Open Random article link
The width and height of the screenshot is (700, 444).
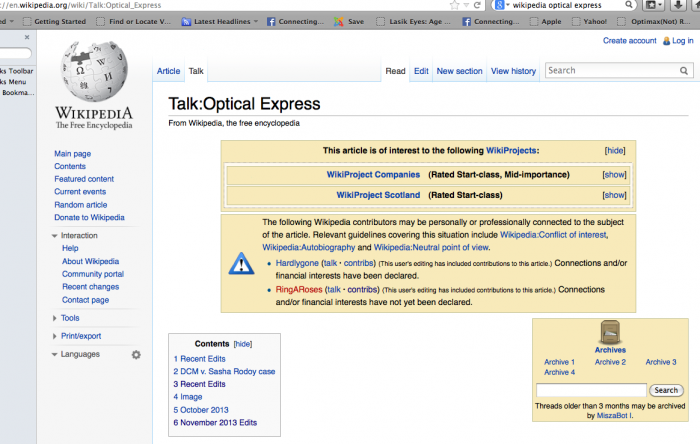pyautogui.click(x=81, y=205)
